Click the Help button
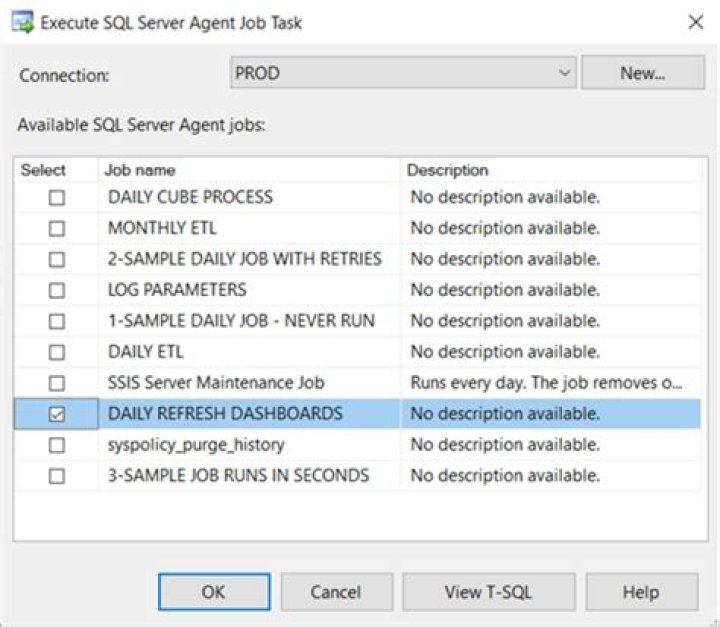Screen dimensions: 720x627 pos(641,592)
